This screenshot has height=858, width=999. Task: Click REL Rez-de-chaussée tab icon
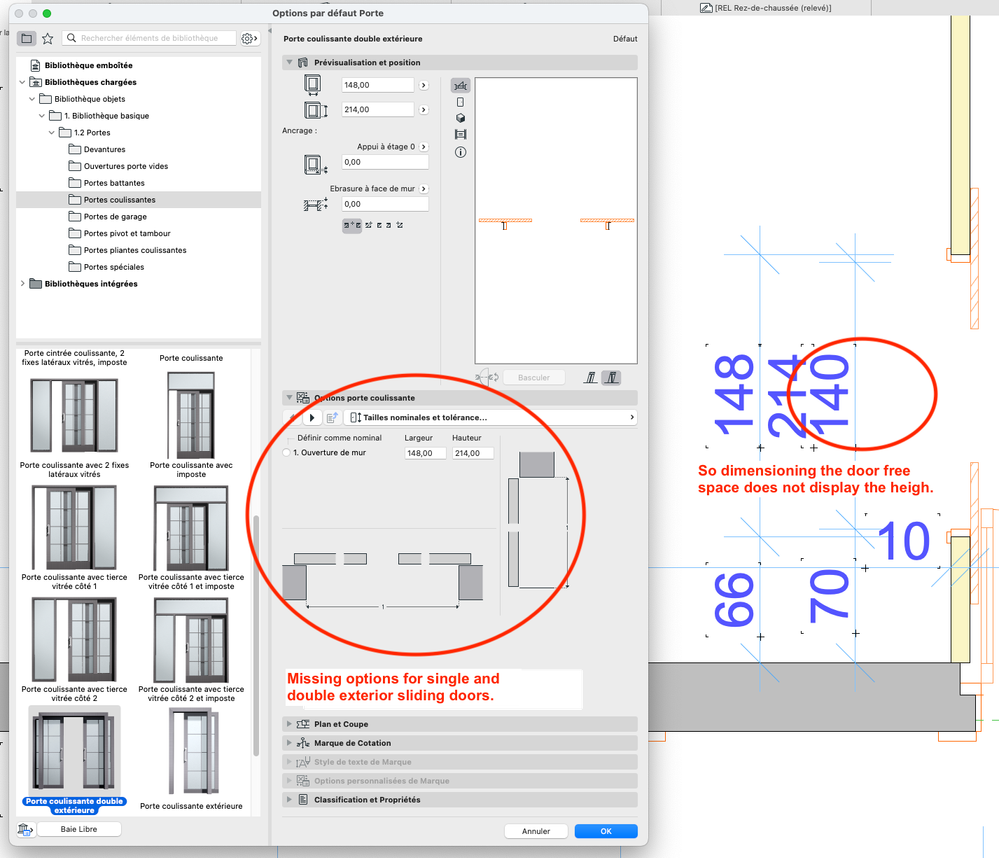coord(706,8)
